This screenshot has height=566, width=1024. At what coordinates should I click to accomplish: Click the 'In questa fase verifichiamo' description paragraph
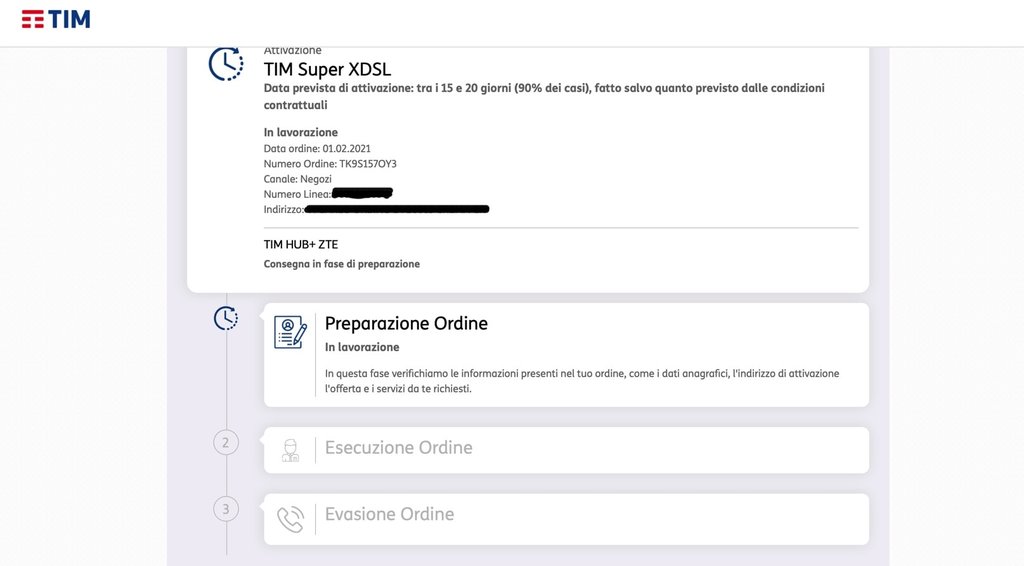(x=582, y=381)
